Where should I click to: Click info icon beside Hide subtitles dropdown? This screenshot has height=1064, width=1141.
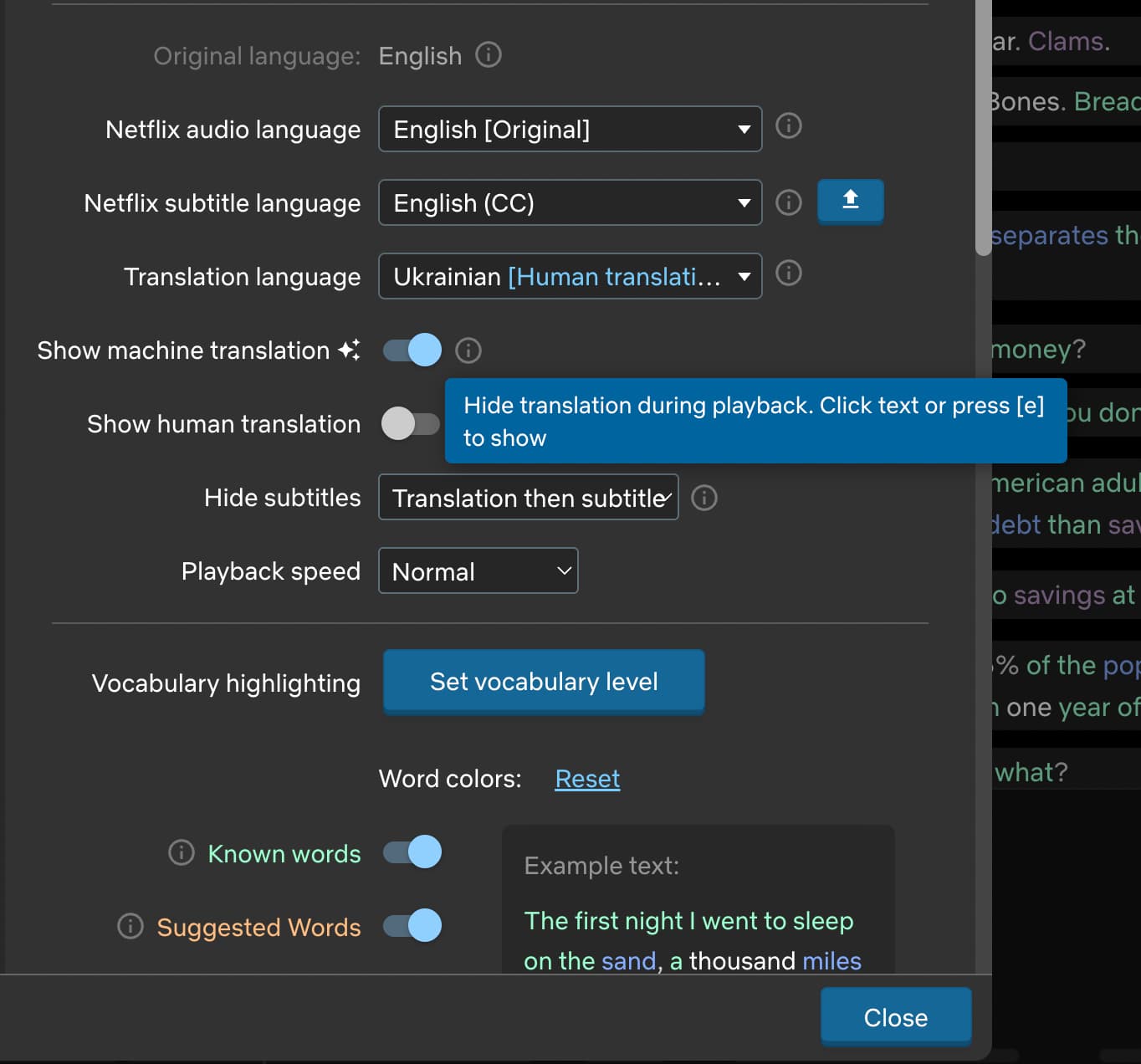pyautogui.click(x=704, y=498)
